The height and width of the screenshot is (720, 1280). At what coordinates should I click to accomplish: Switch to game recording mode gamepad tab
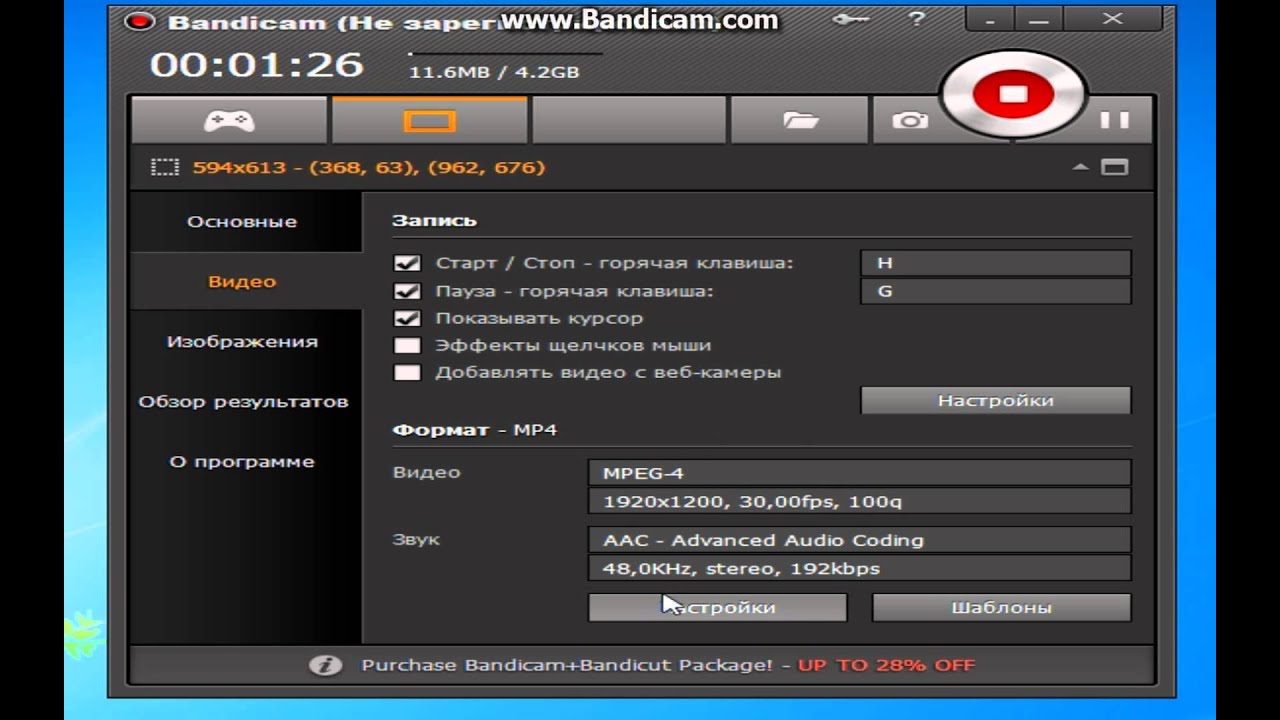[229, 121]
